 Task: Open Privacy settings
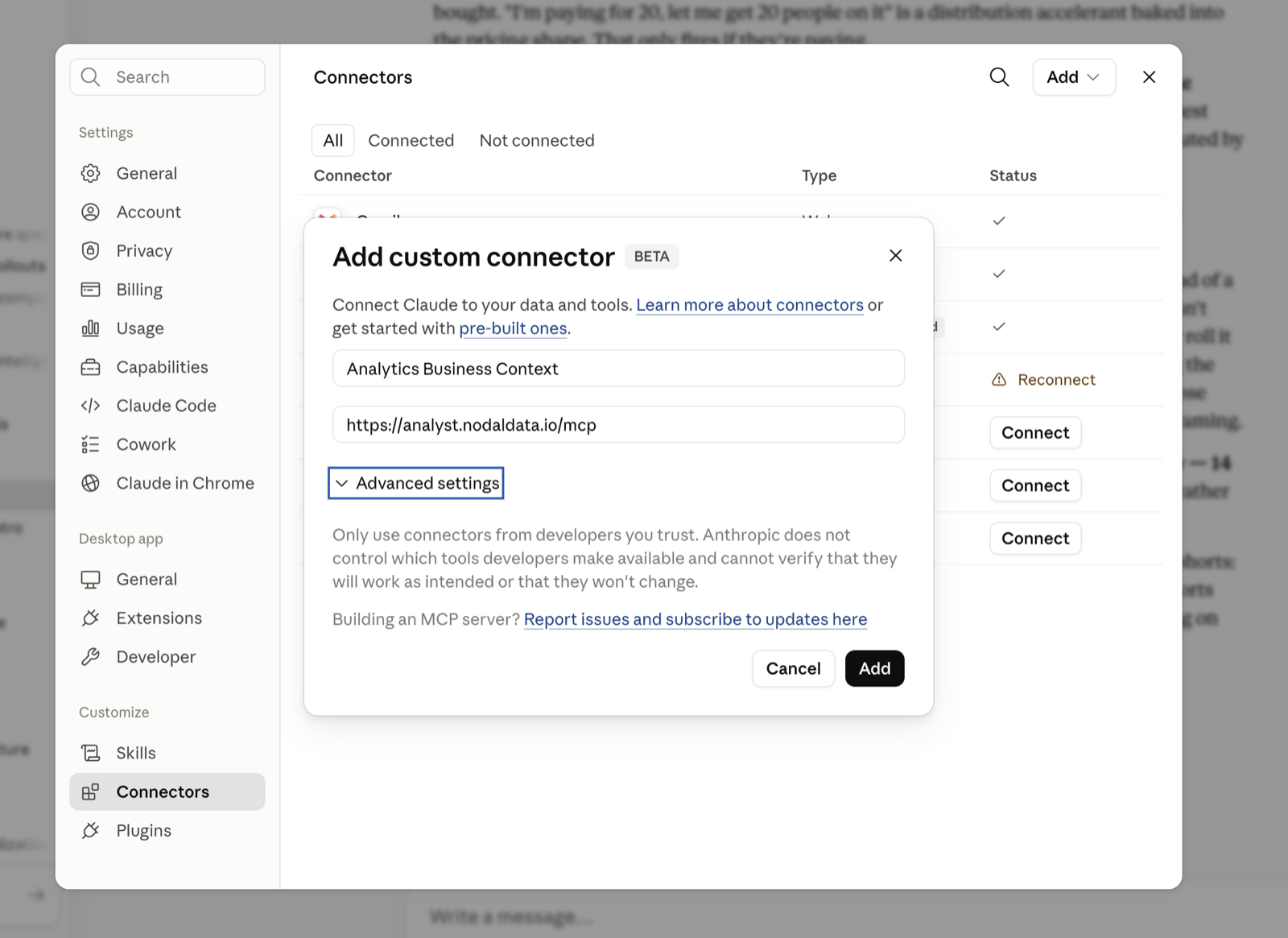[x=167, y=250]
